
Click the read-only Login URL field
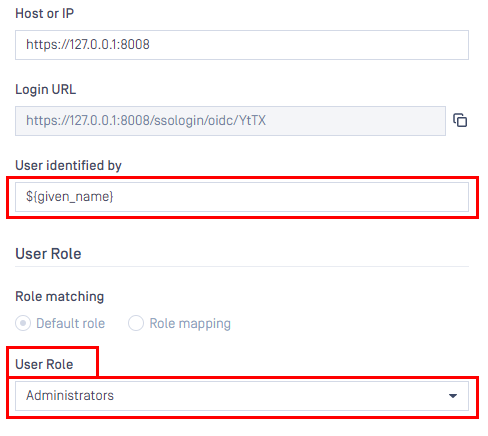230,121
